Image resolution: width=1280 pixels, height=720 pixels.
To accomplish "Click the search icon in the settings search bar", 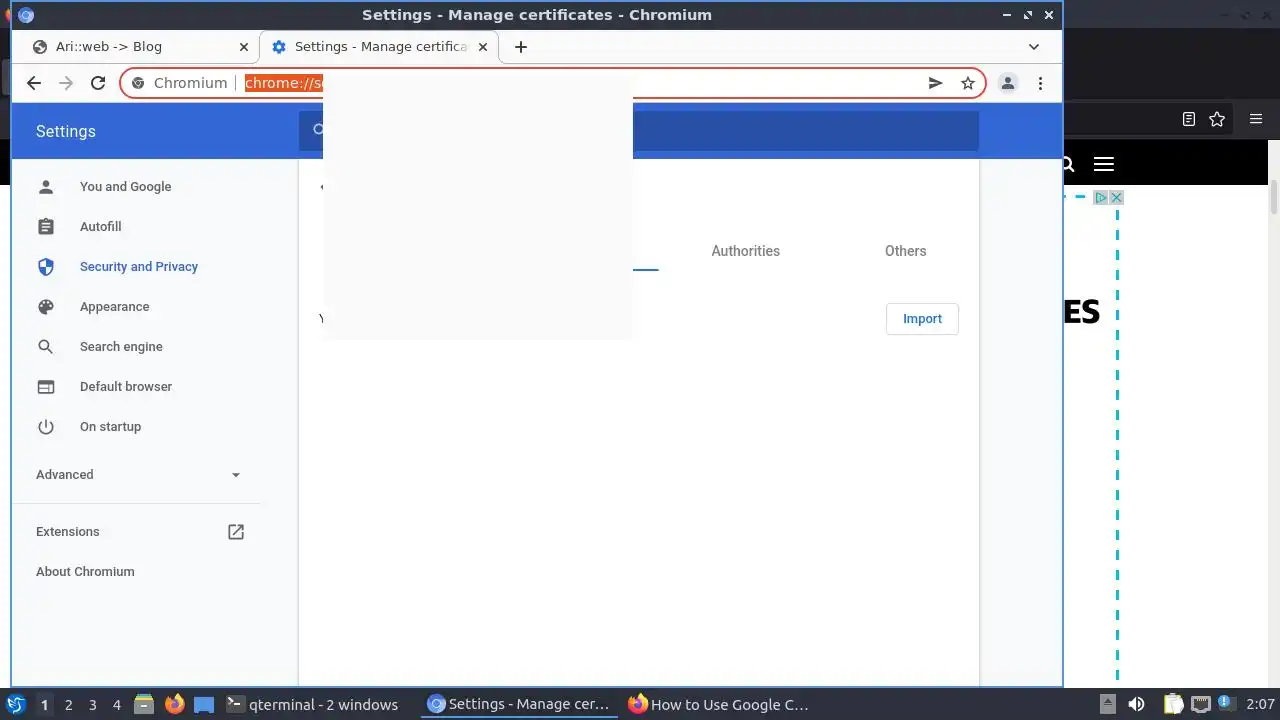I will pos(319,130).
